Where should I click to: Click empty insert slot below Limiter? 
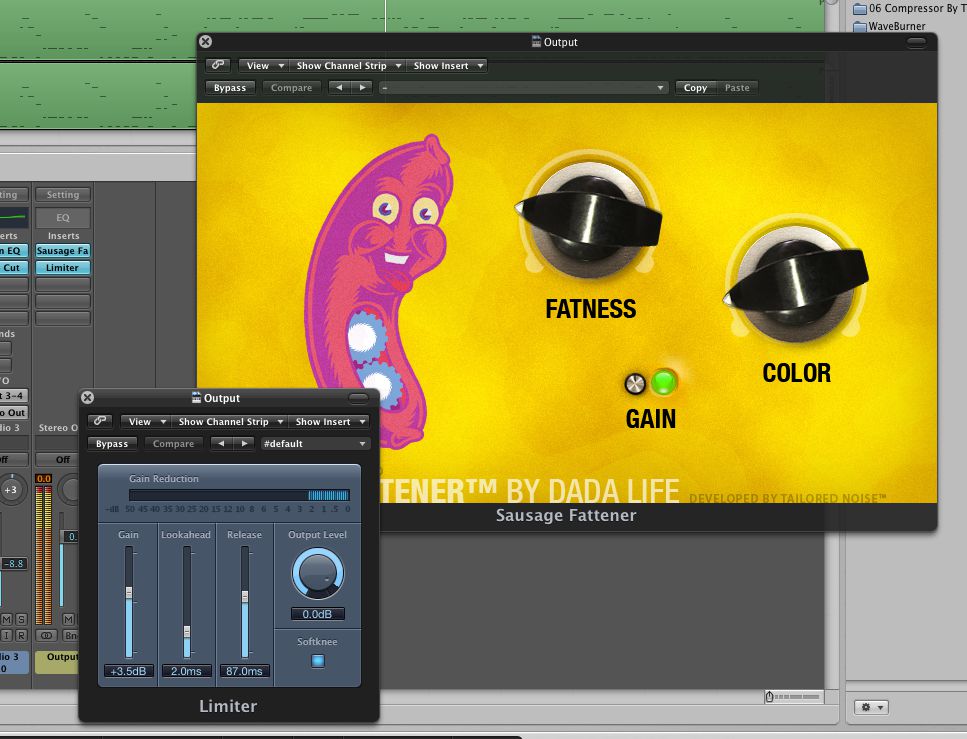click(x=63, y=284)
